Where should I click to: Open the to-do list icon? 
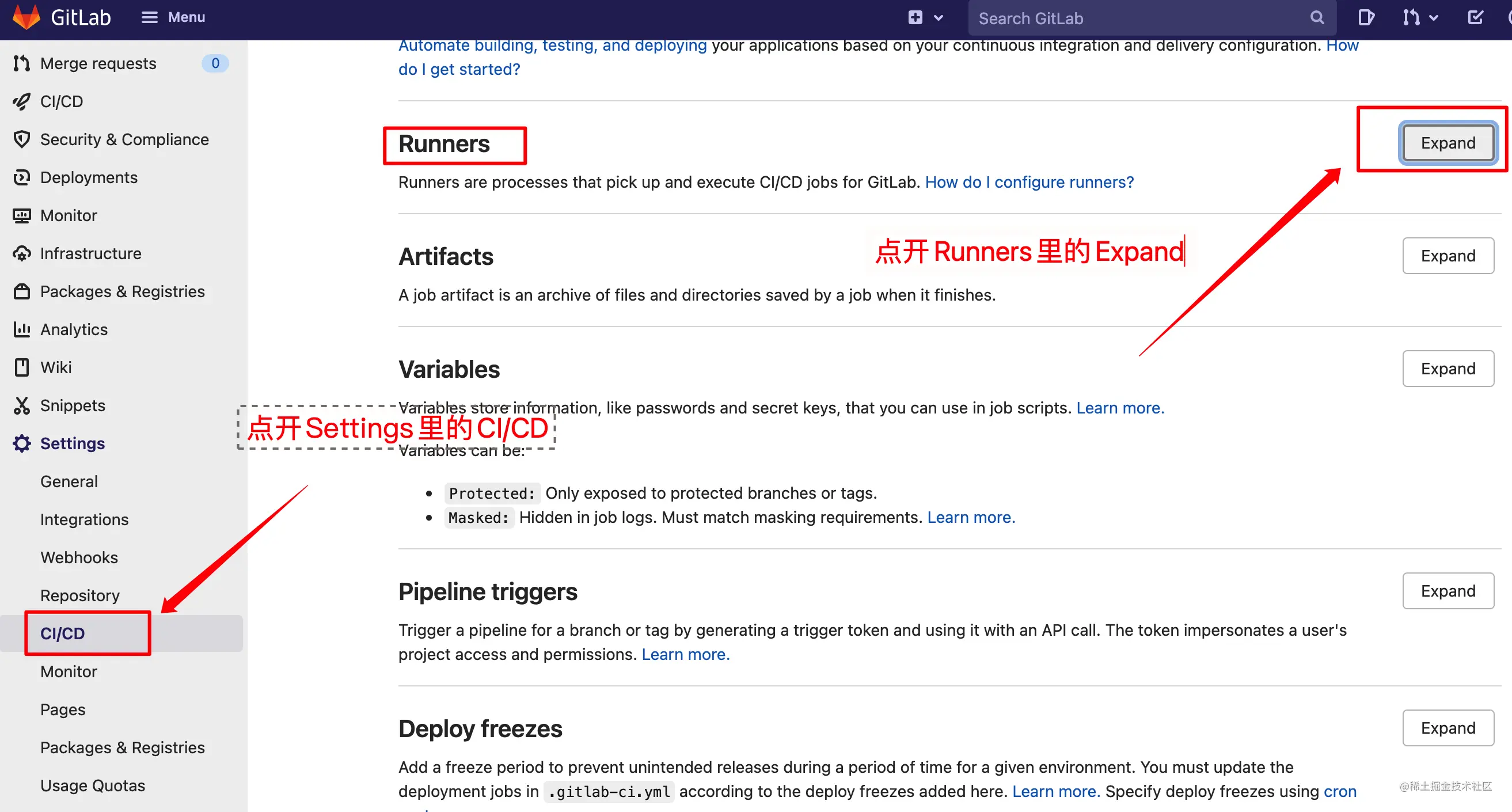(1475, 17)
